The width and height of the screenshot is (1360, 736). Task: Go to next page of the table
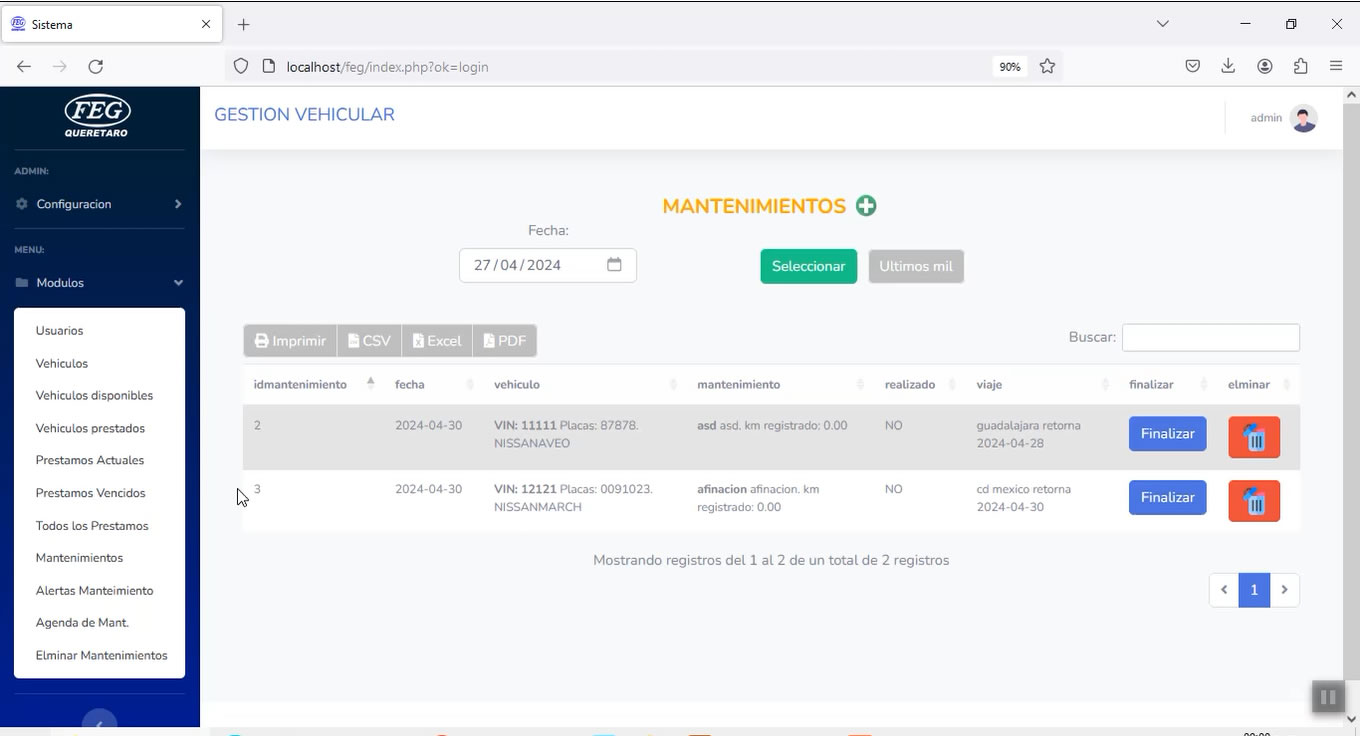pyautogui.click(x=1284, y=590)
